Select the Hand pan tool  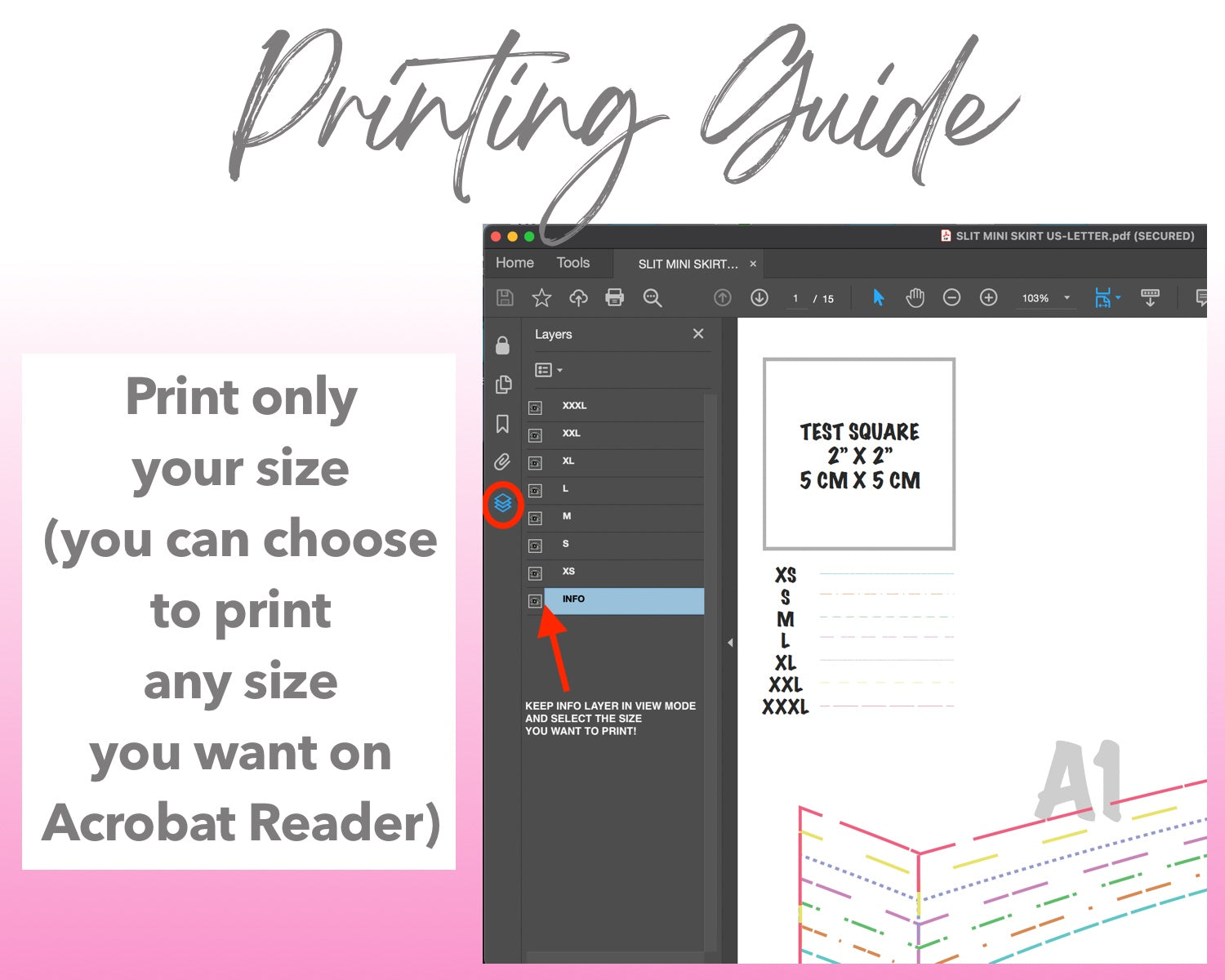click(915, 298)
